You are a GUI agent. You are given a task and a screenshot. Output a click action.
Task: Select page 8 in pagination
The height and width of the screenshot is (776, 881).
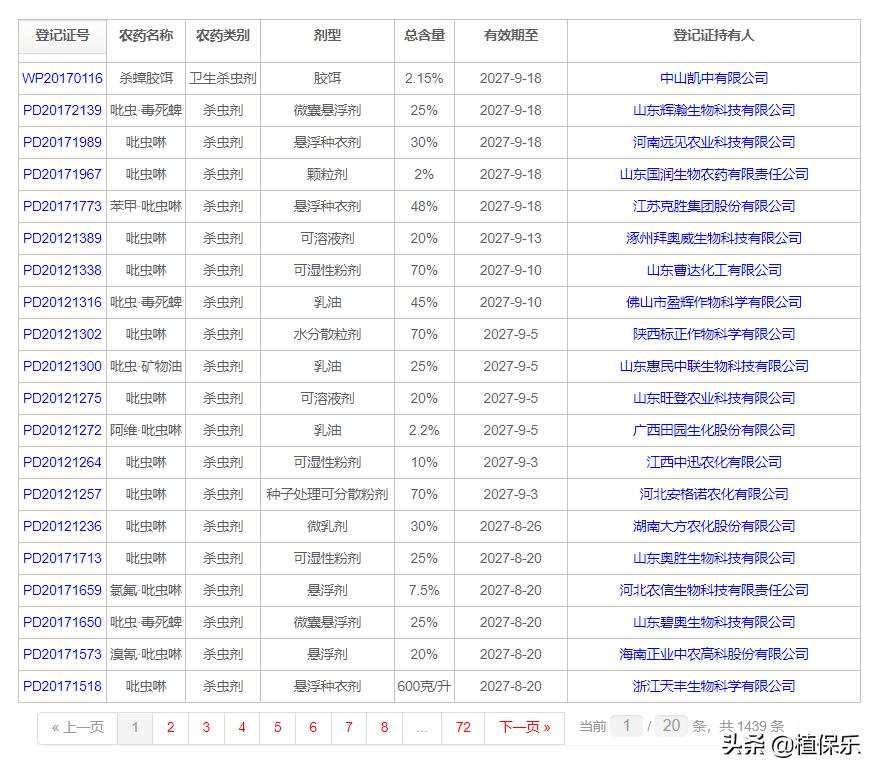(384, 729)
